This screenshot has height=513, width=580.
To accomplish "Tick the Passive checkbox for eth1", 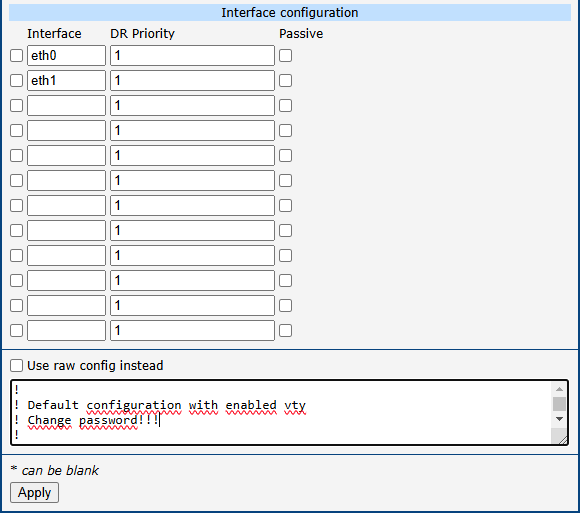I will point(286,81).
